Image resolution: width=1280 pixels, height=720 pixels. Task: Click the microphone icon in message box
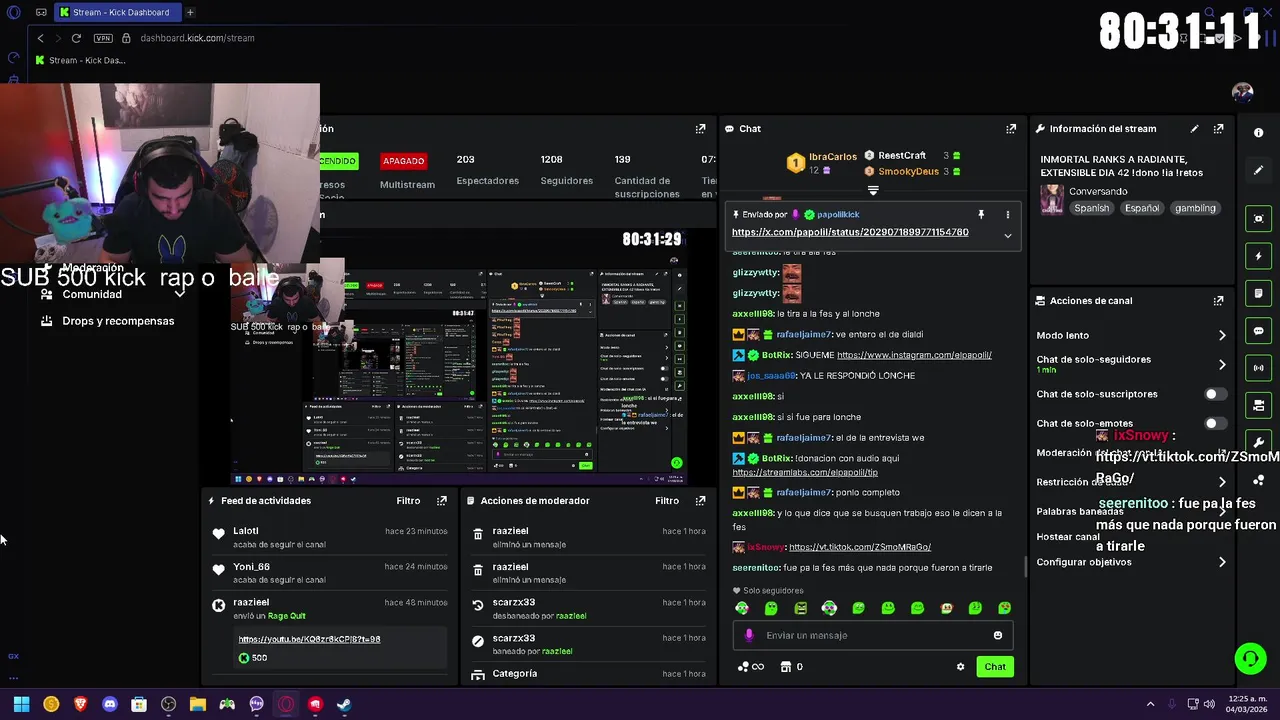coord(750,636)
